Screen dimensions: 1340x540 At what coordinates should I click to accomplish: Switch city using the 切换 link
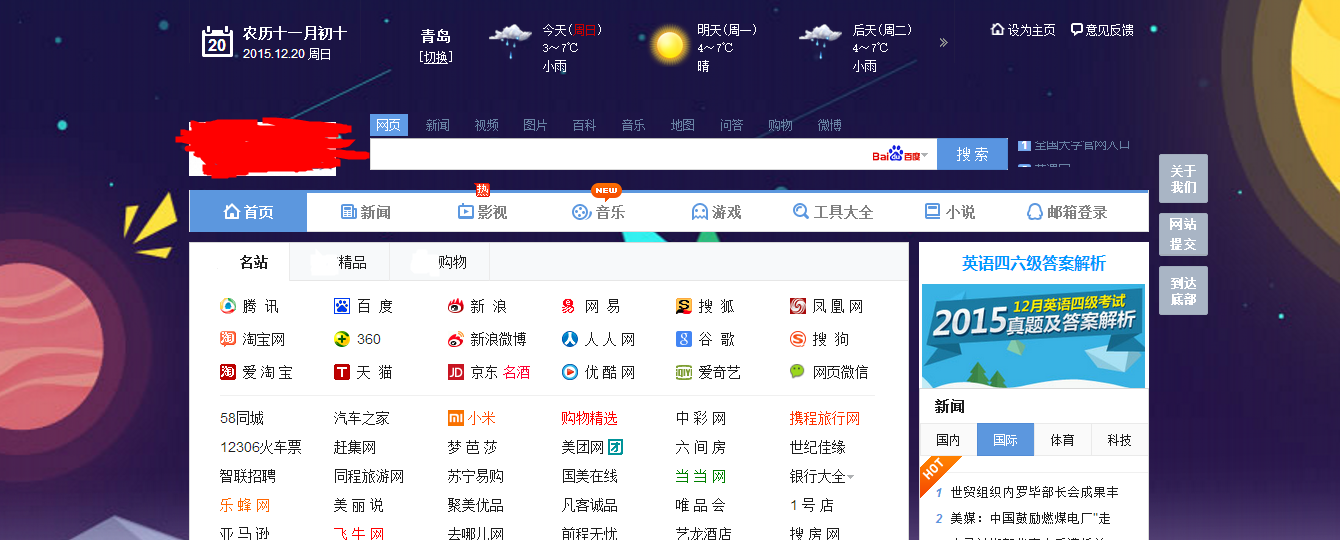[436, 57]
